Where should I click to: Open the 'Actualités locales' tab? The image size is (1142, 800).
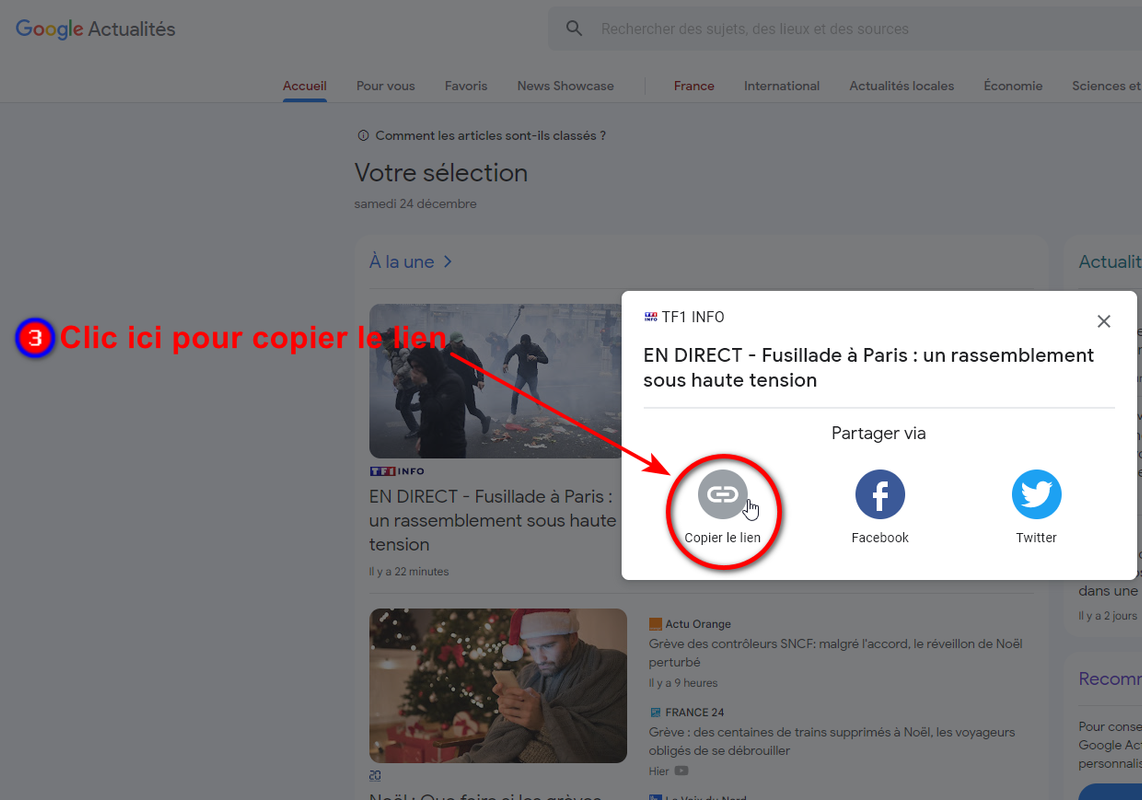[901, 86]
